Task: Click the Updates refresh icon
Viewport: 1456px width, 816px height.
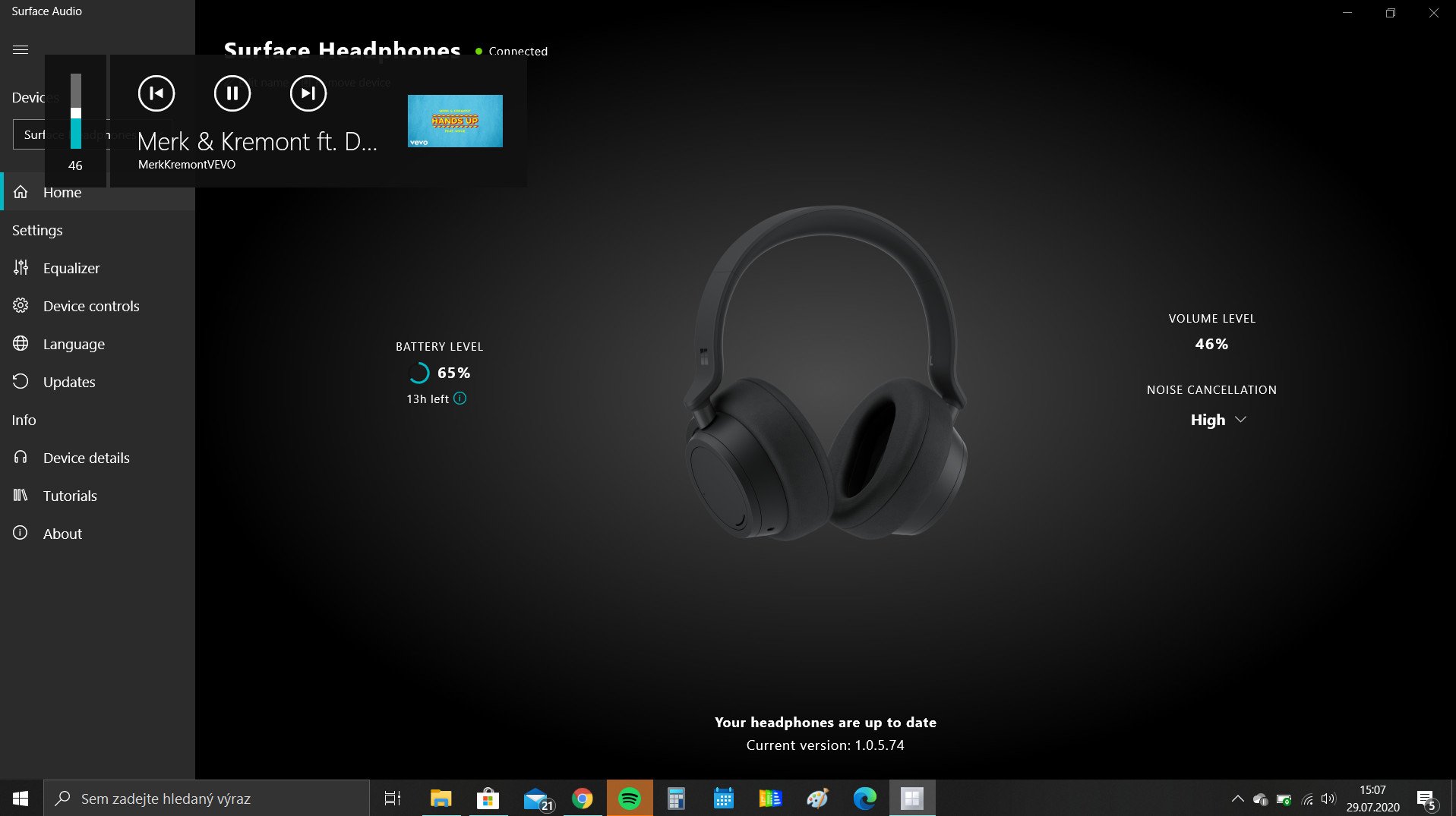Action: [x=21, y=381]
